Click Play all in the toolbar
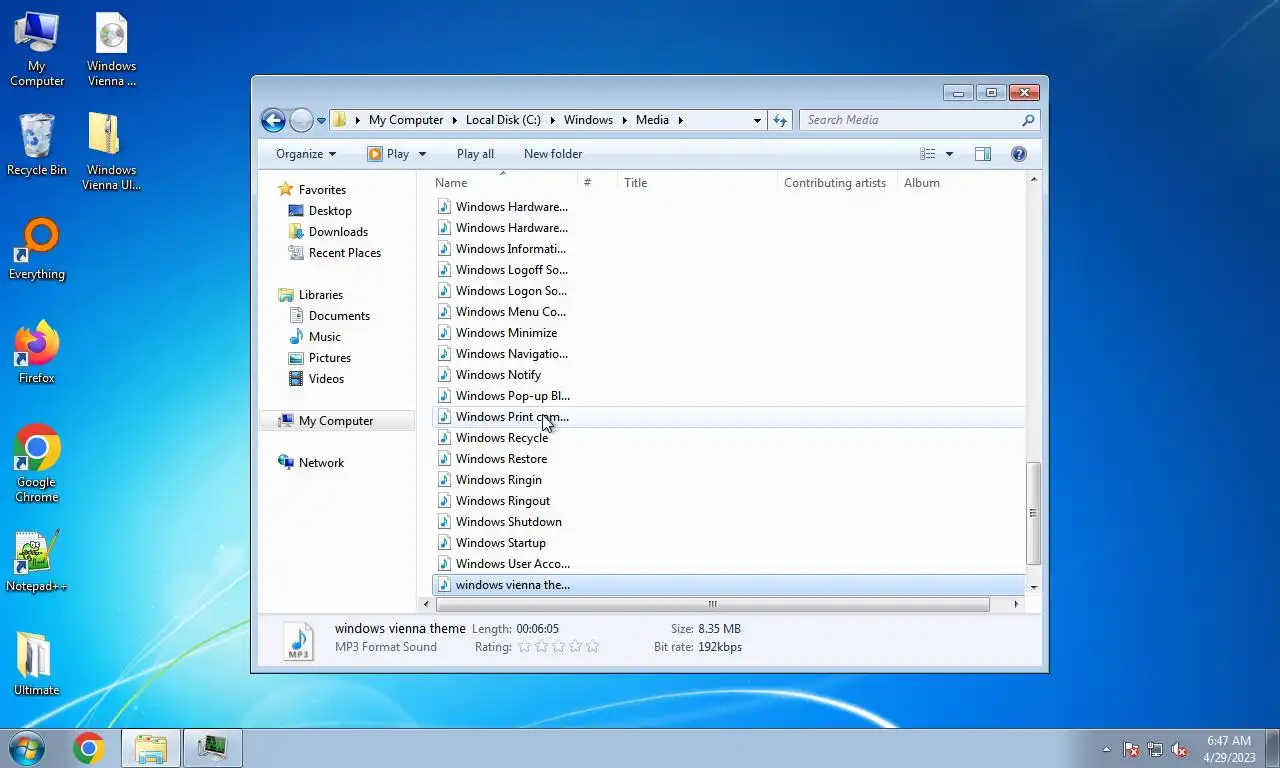 point(475,154)
